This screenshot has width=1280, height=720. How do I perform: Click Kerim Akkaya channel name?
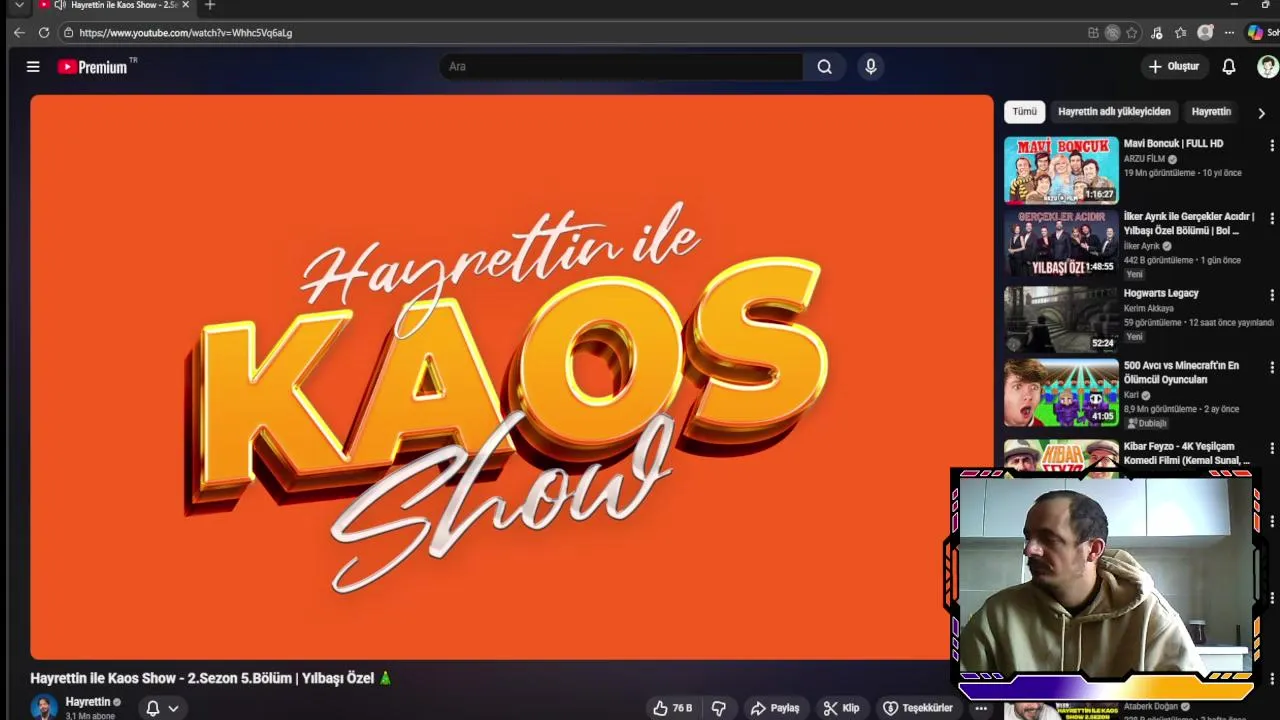(1149, 309)
